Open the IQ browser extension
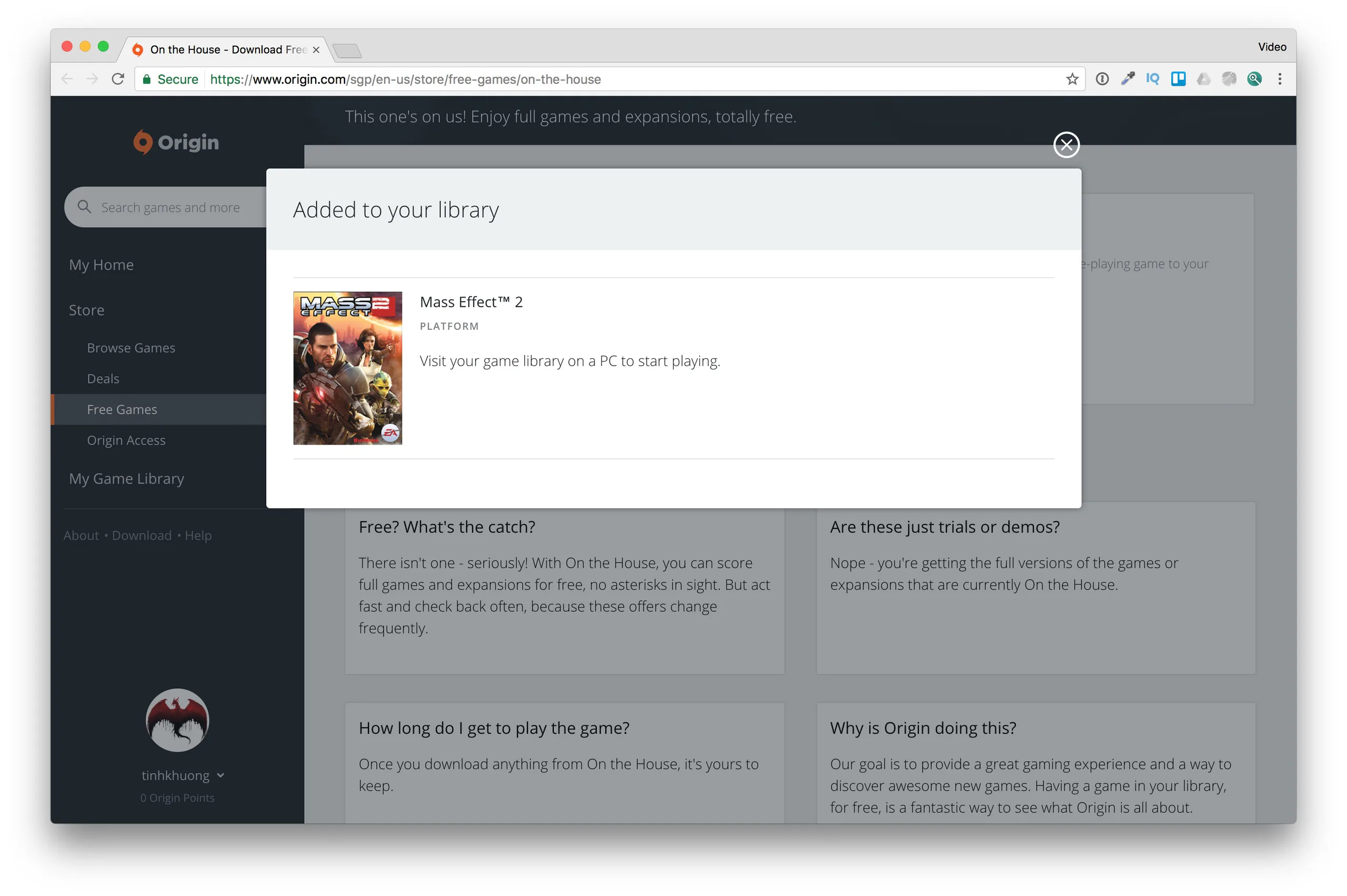This screenshot has width=1347, height=896. click(1152, 79)
